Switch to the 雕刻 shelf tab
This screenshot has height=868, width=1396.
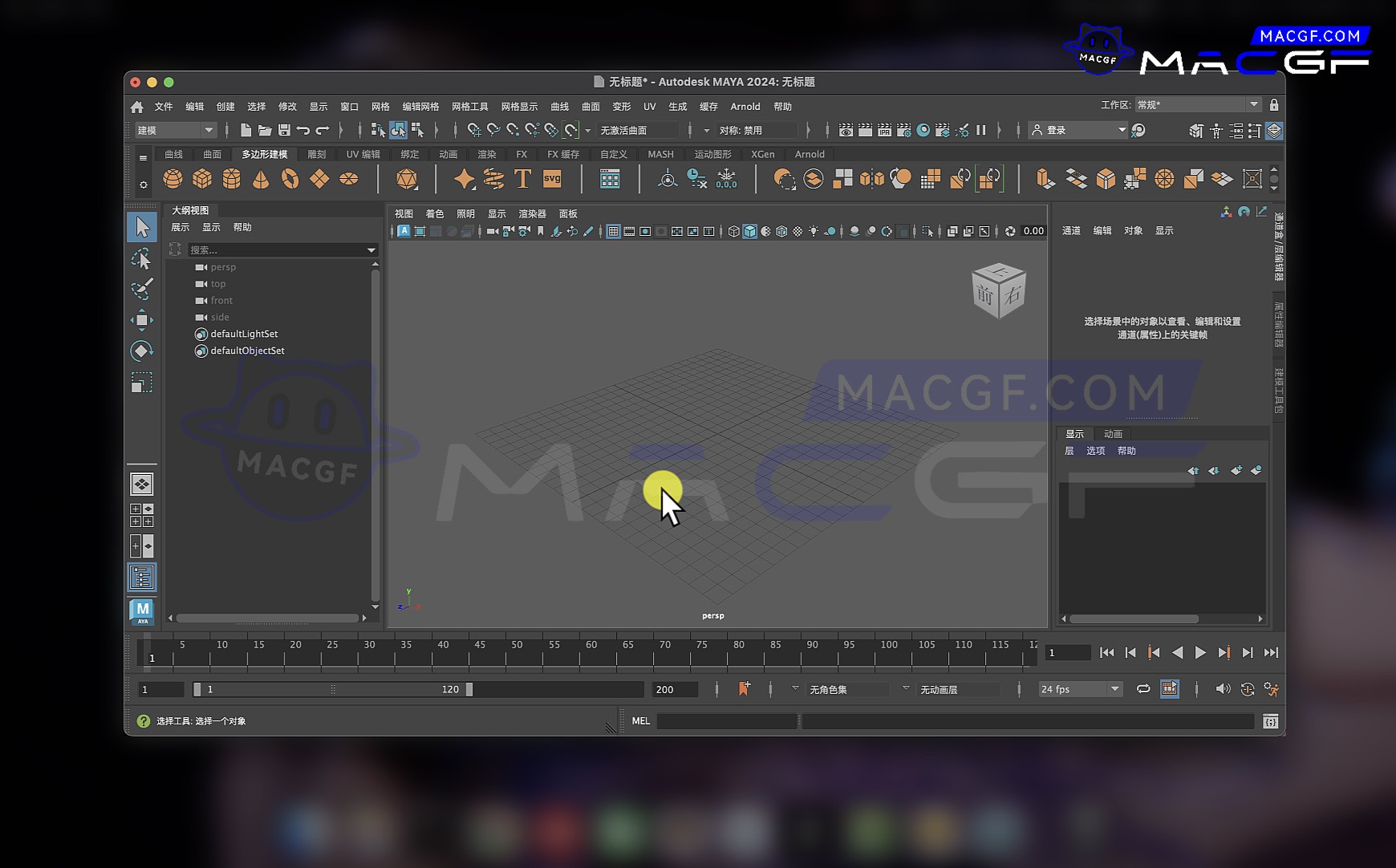[317, 154]
